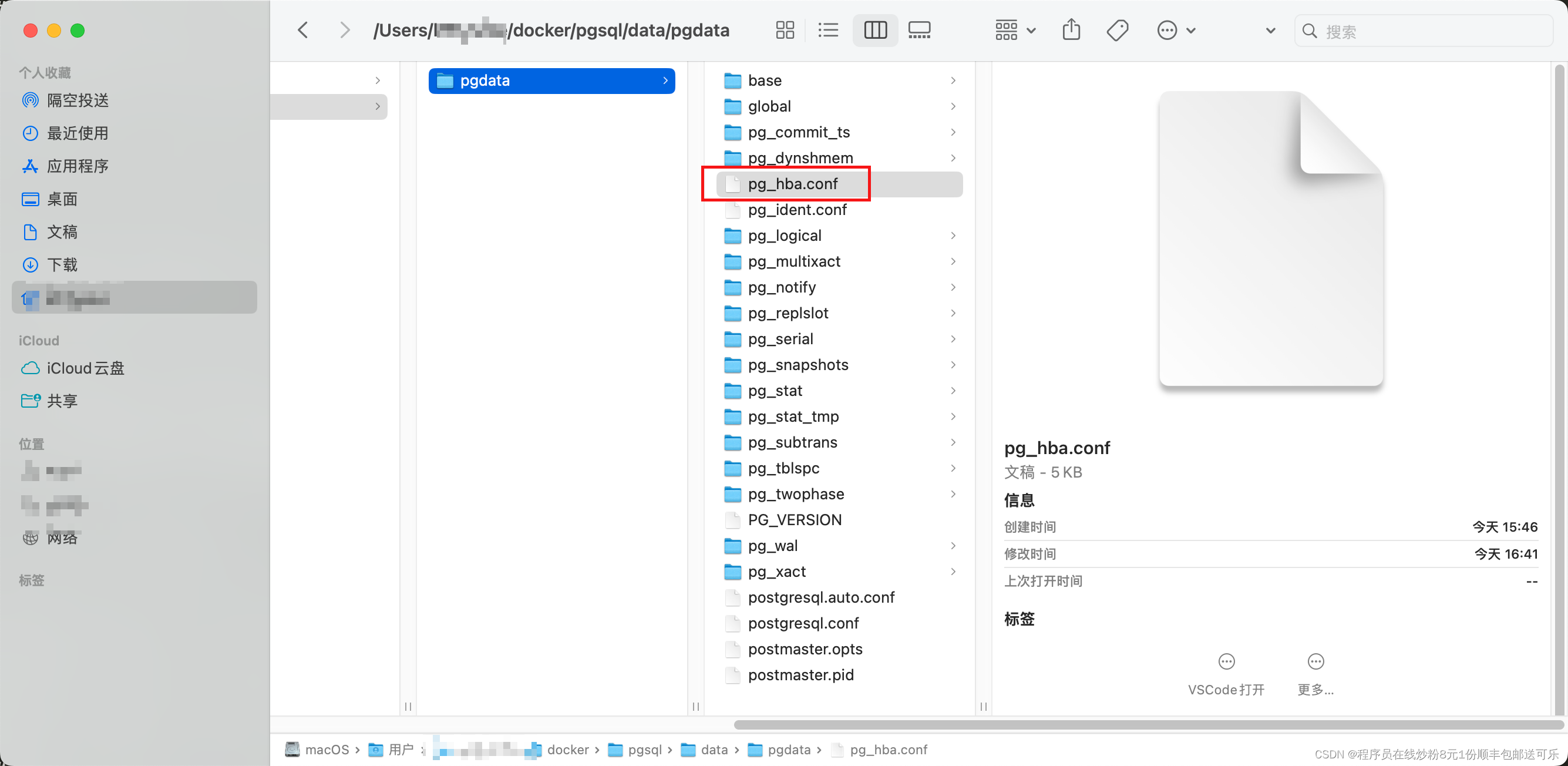Open the Share icon in the toolbar

1071,29
